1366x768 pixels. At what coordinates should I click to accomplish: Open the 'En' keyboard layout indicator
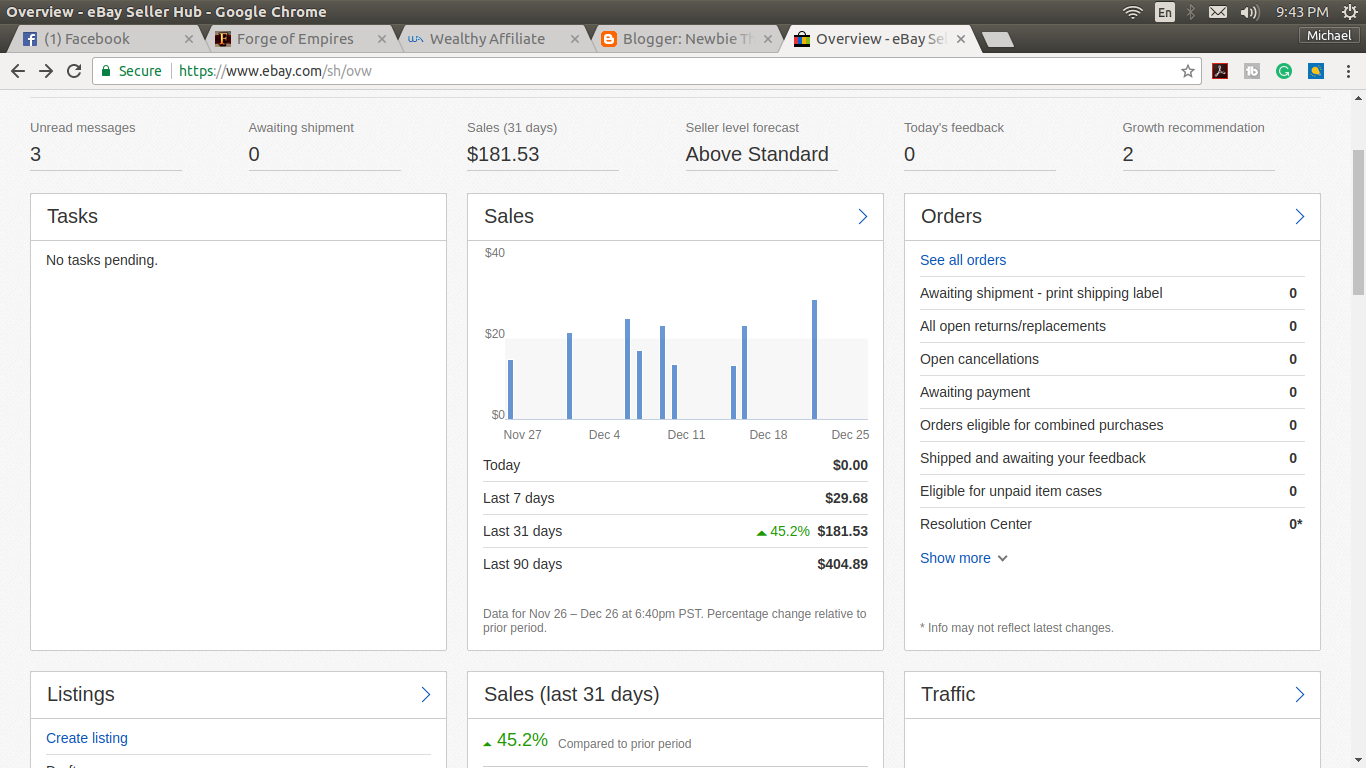1165,12
